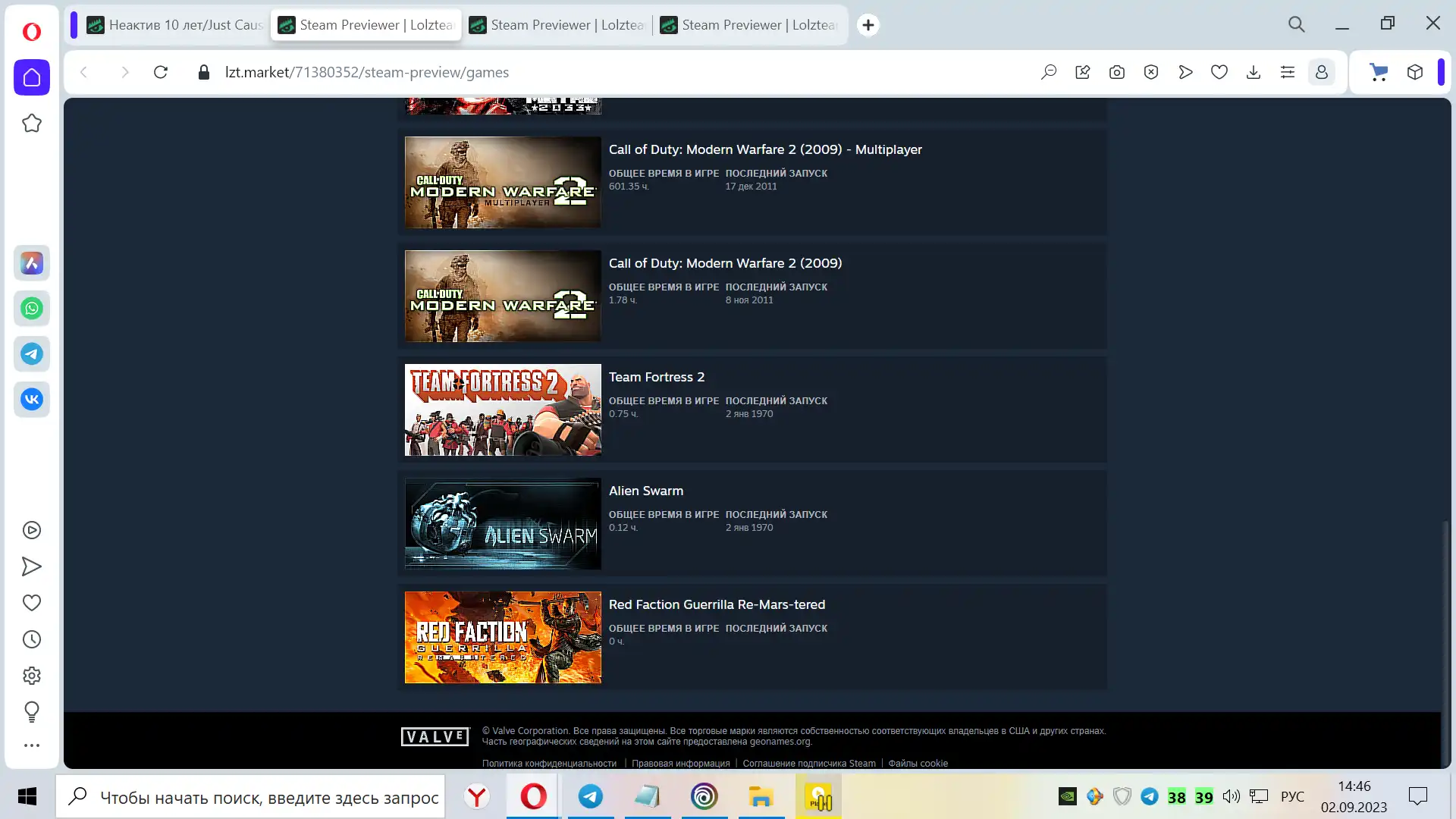Click the address bar URL lzt.market
This screenshot has width=1456, height=819.
[x=367, y=72]
